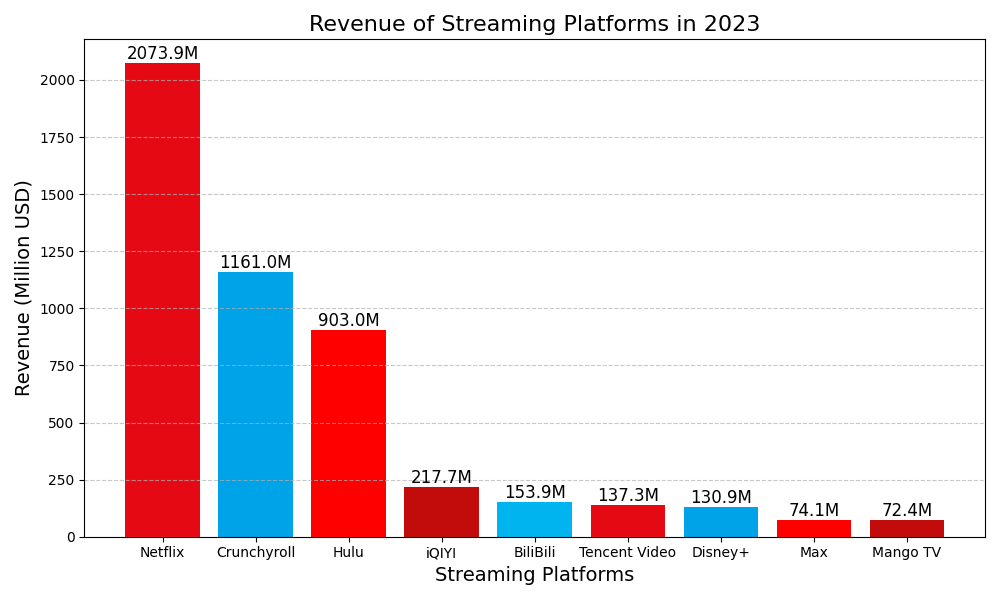Image resolution: width=1000 pixels, height=600 pixels.
Task: Click the 500 y-axis tick label
Action: pos(62,423)
